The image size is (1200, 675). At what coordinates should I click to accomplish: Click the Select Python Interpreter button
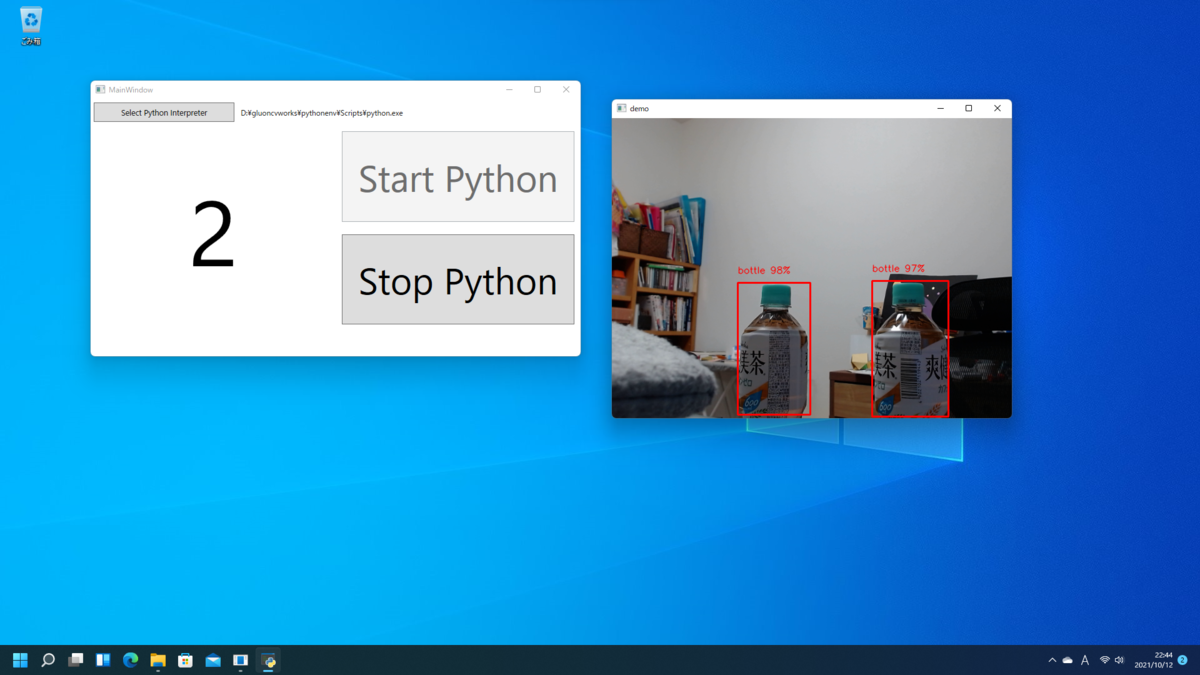[164, 113]
